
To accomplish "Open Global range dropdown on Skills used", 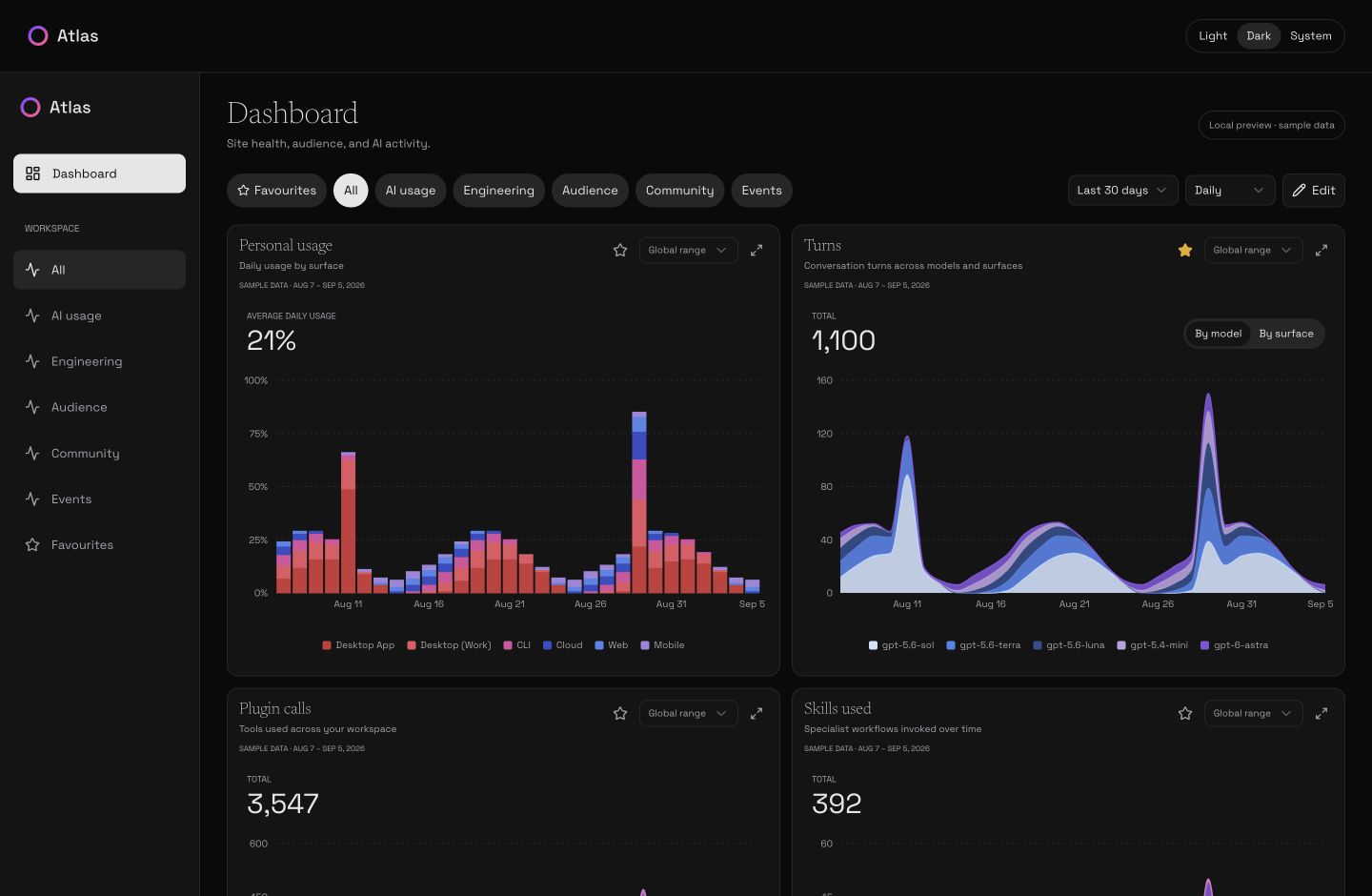I will pos(1253,713).
